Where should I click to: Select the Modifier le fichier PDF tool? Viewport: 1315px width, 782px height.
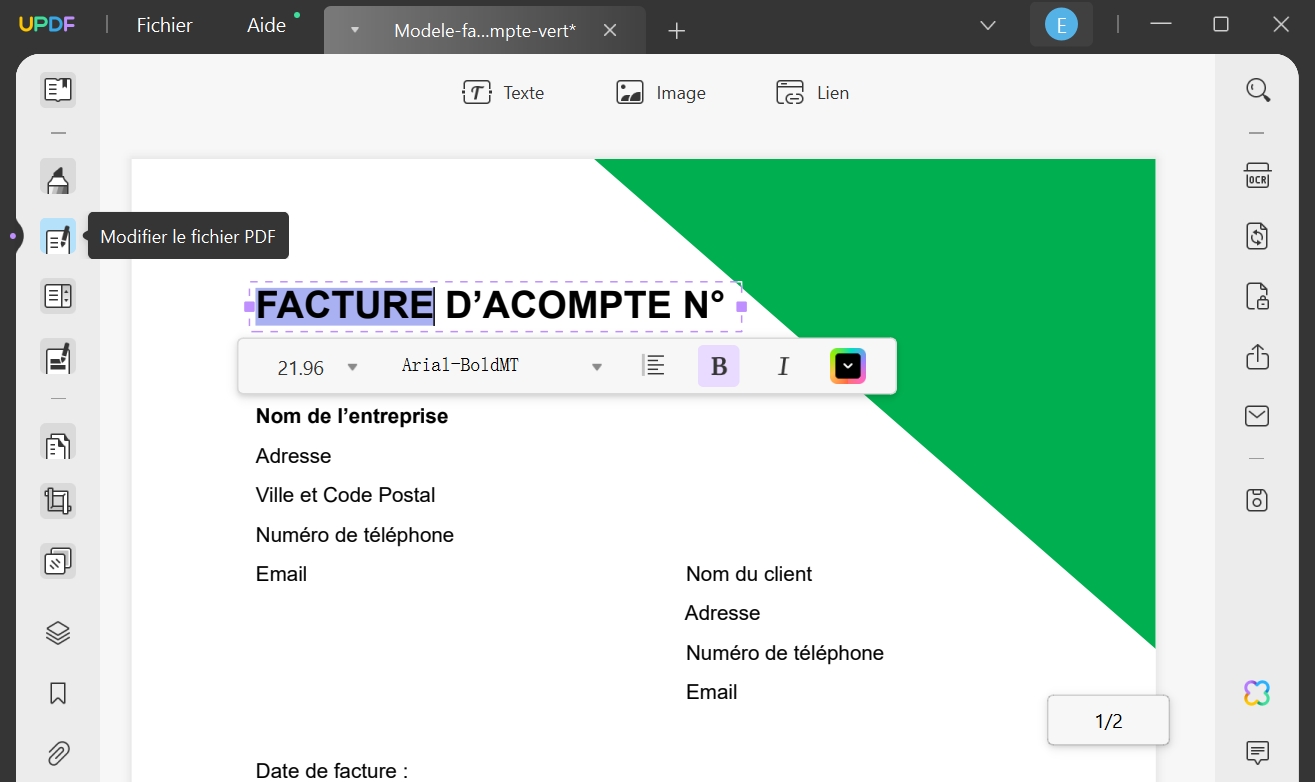pos(57,237)
